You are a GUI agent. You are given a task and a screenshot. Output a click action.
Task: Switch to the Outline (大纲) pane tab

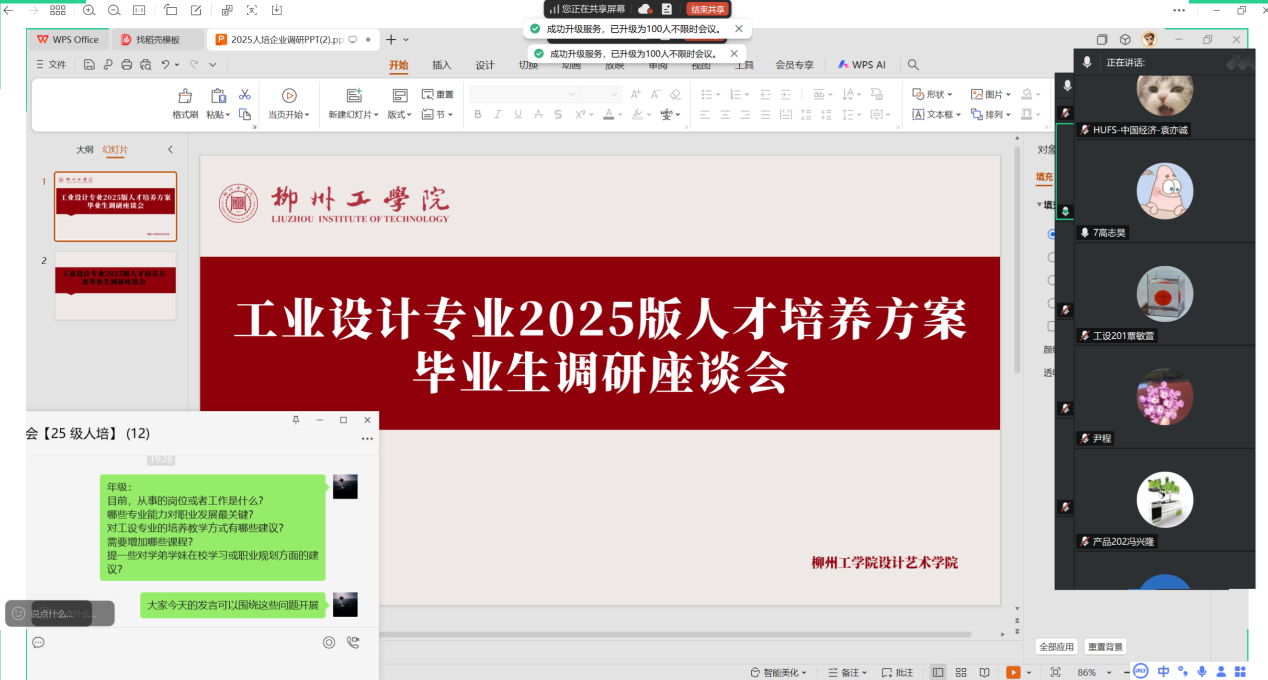85,149
